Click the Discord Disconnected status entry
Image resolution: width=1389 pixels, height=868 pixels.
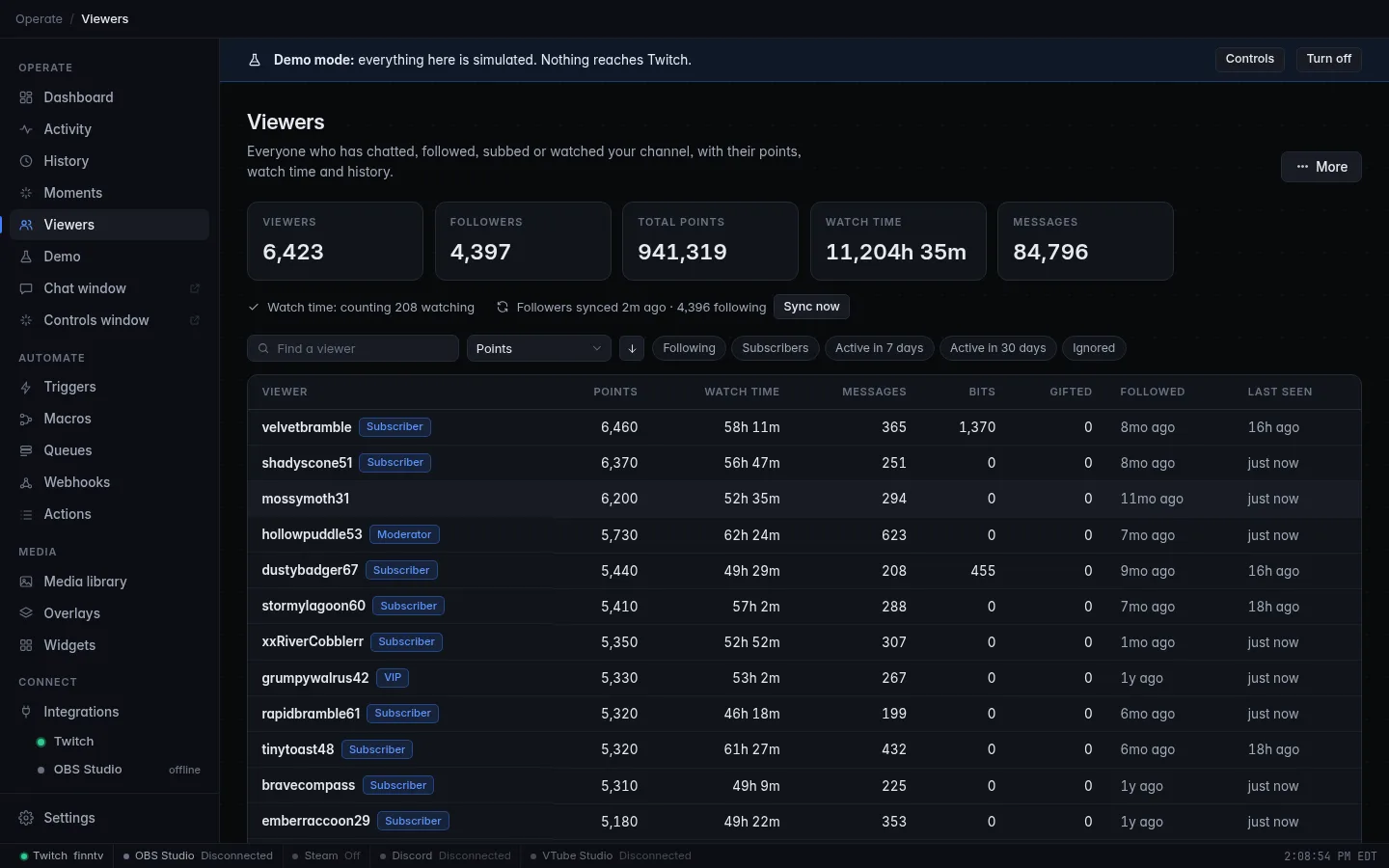pyautogui.click(x=446, y=855)
